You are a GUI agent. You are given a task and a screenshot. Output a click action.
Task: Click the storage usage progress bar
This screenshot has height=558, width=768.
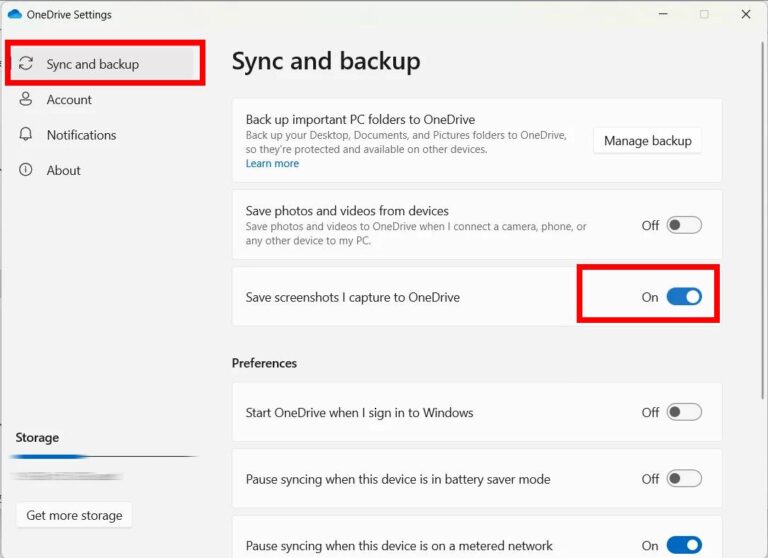click(x=104, y=457)
